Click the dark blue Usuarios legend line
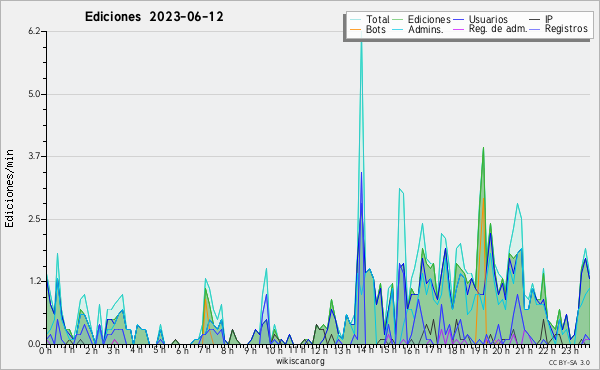The height and width of the screenshot is (370, 600). [x=458, y=19]
